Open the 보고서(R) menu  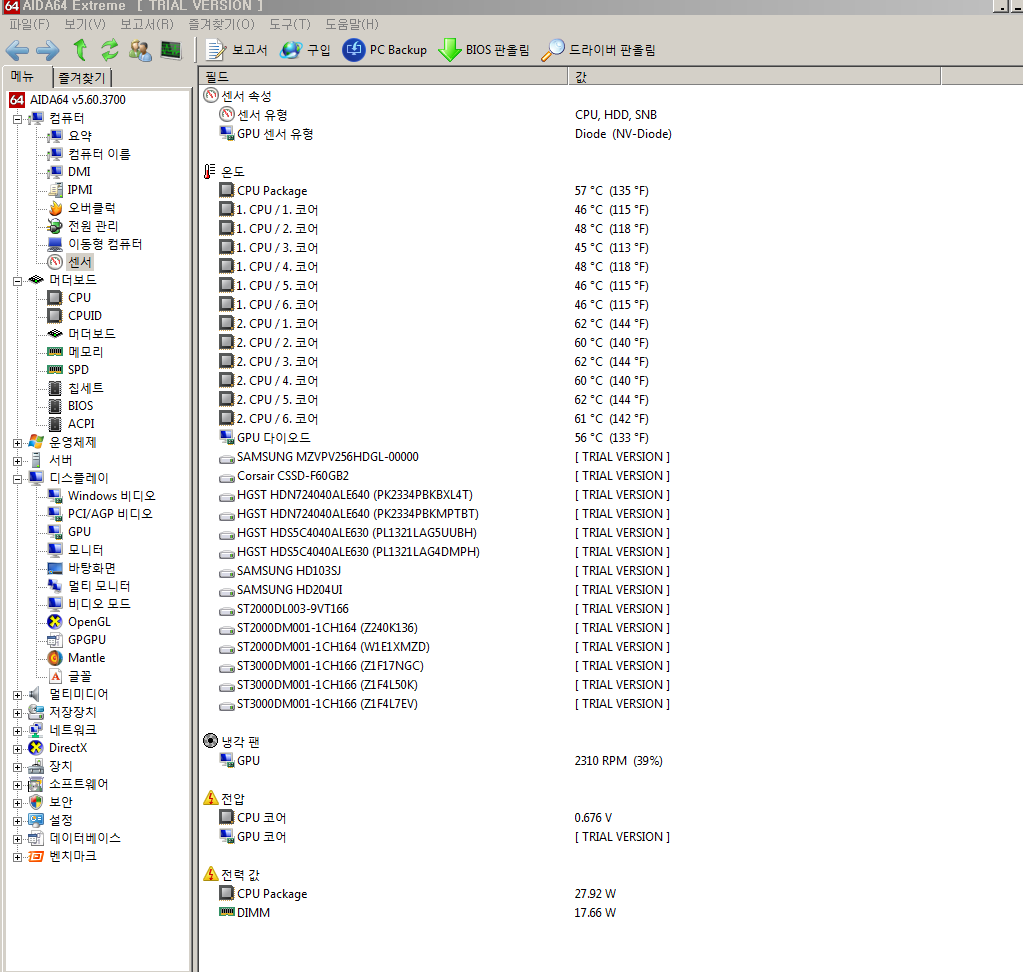[147, 24]
